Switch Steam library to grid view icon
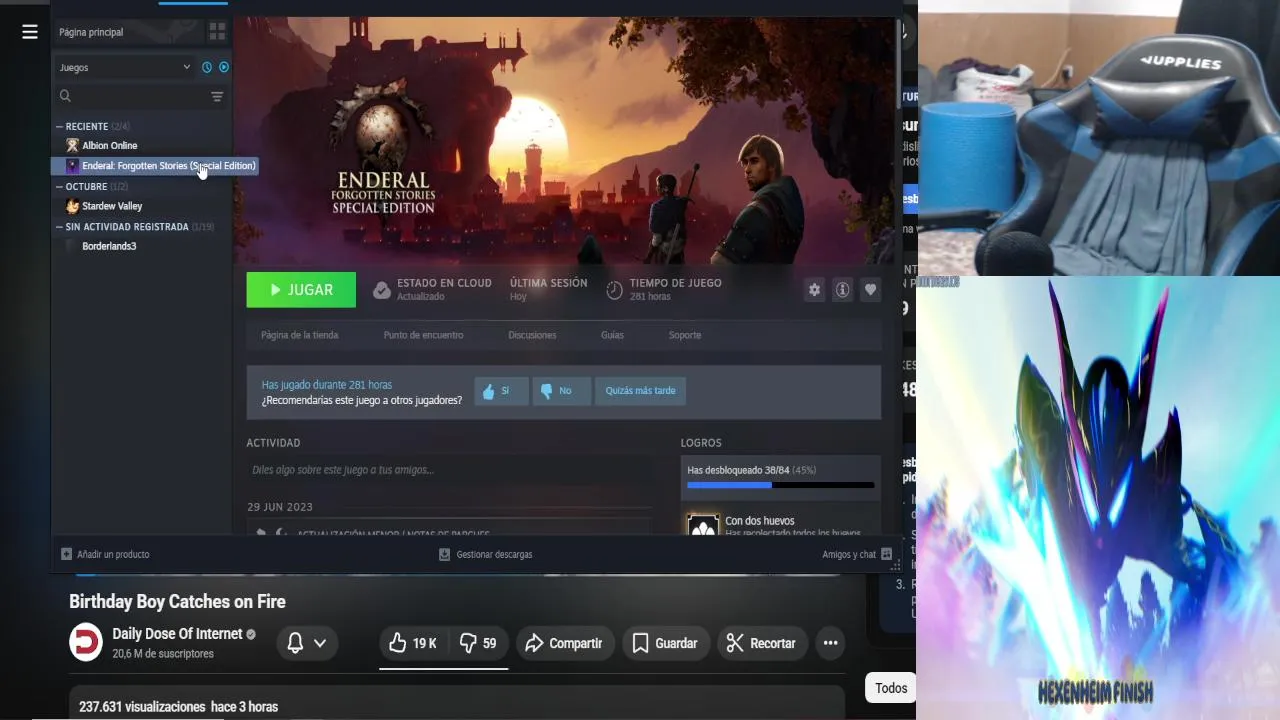 click(x=217, y=32)
